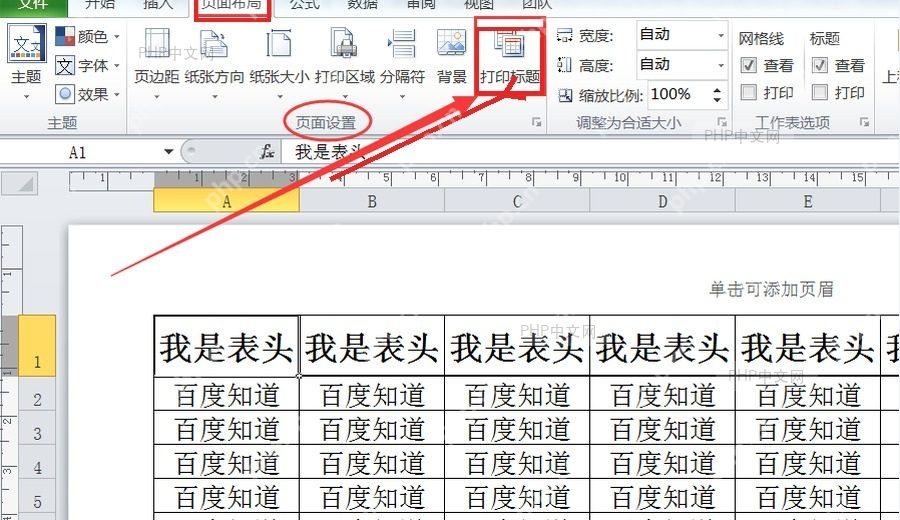The image size is (900, 520).
Task: Click the Breaks (分隔符) icon
Action: (402, 44)
